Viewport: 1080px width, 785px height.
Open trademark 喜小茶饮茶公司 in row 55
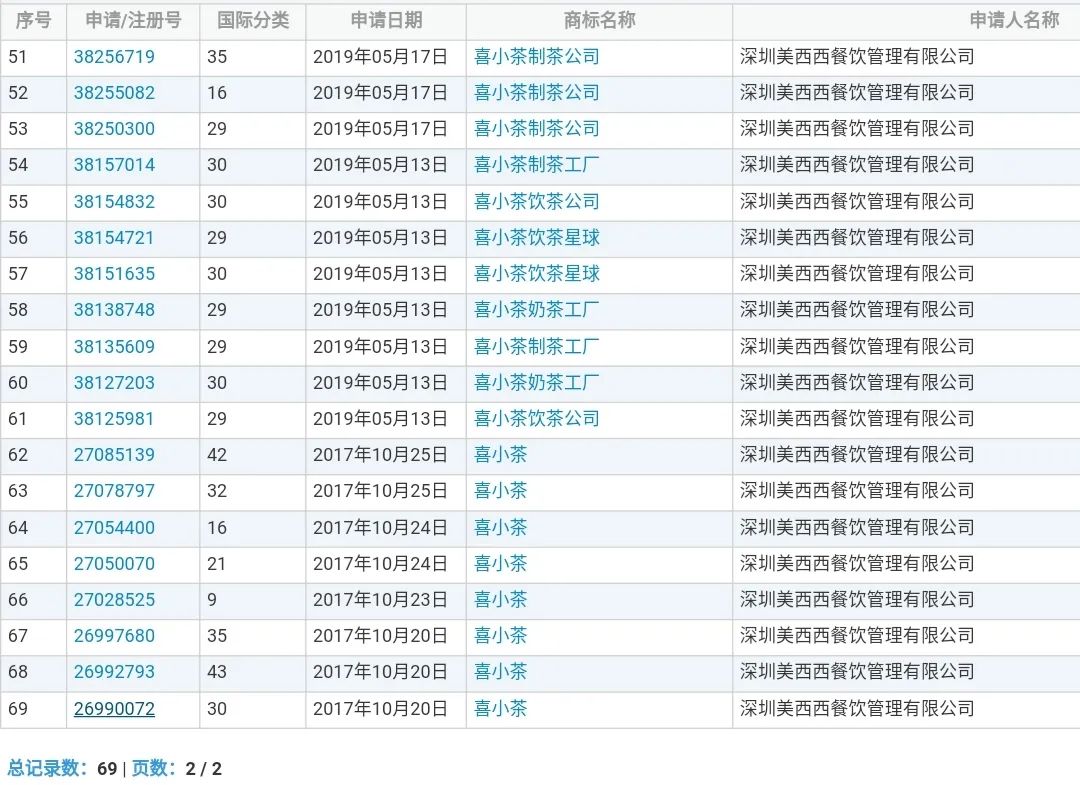coord(537,202)
